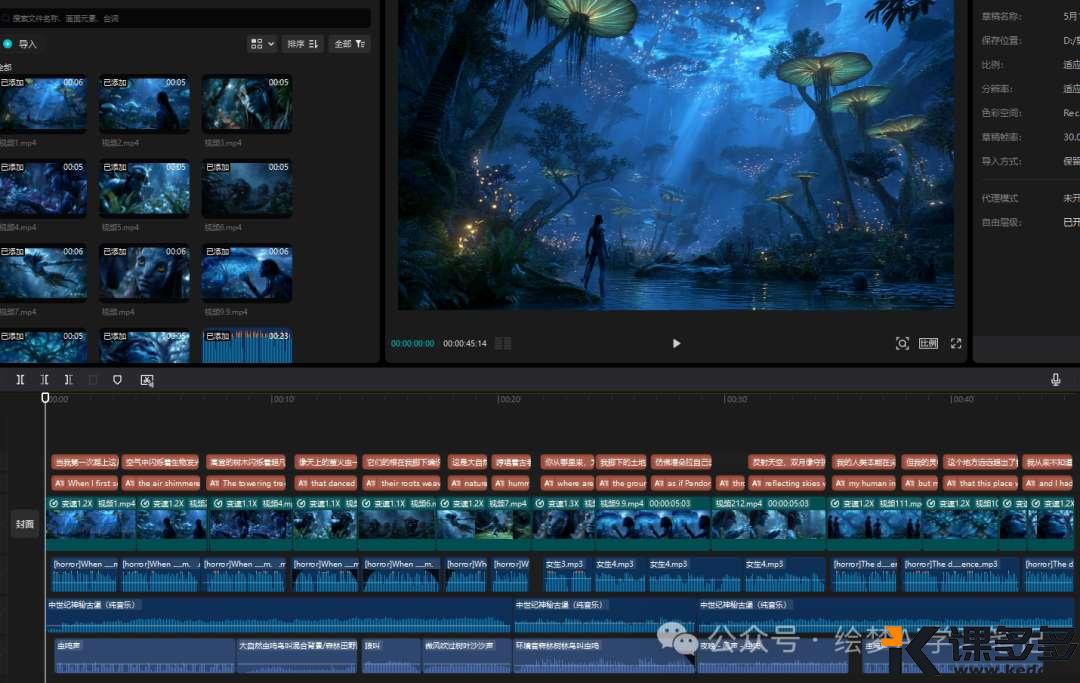Click the trim-left (delete left) tool
This screenshot has width=1080, height=683.
click(x=45, y=379)
